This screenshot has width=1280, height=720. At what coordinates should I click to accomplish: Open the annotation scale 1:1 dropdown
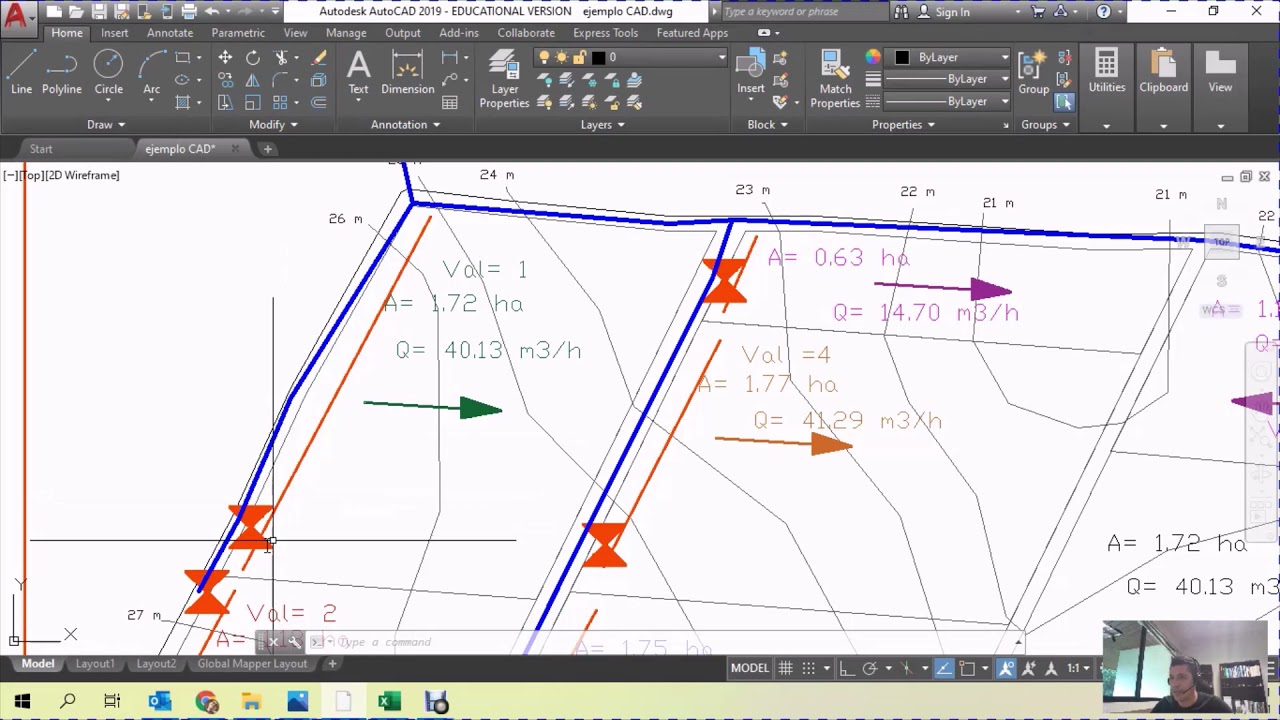[1078, 668]
